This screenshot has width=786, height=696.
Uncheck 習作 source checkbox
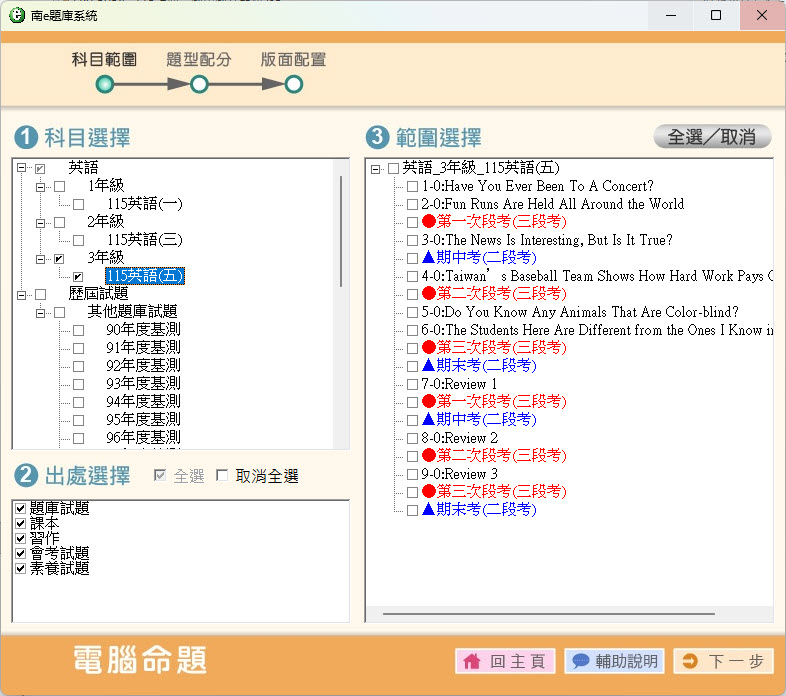[x=21, y=539]
